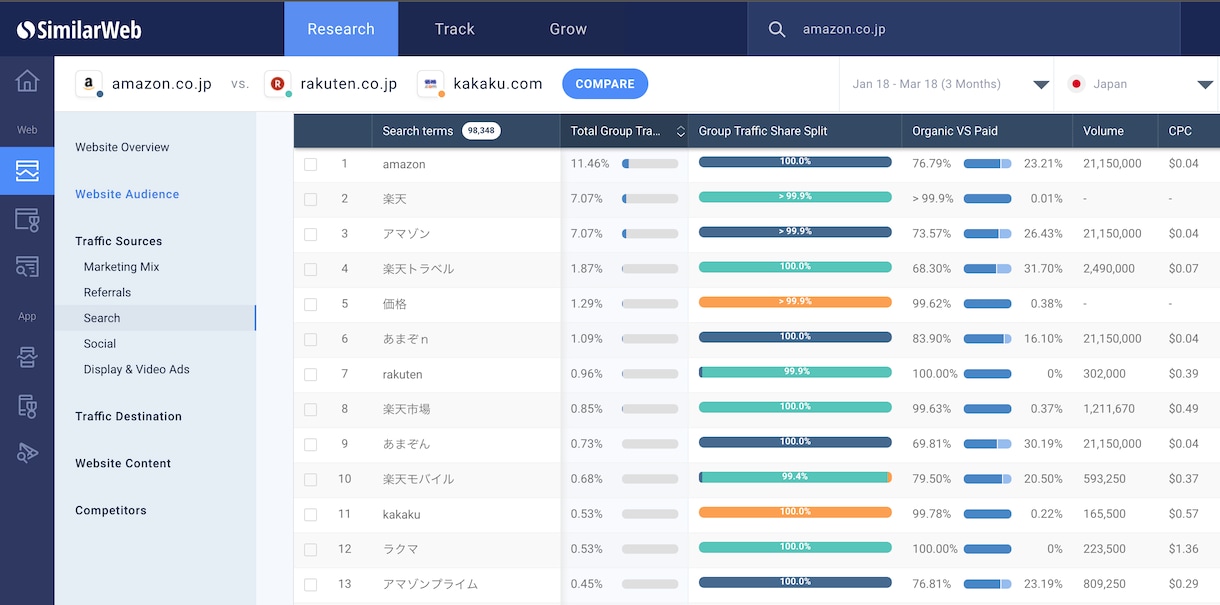Screen dimensions: 1220x605
Task: Click the search term あまぞん
Action: (x=405, y=444)
